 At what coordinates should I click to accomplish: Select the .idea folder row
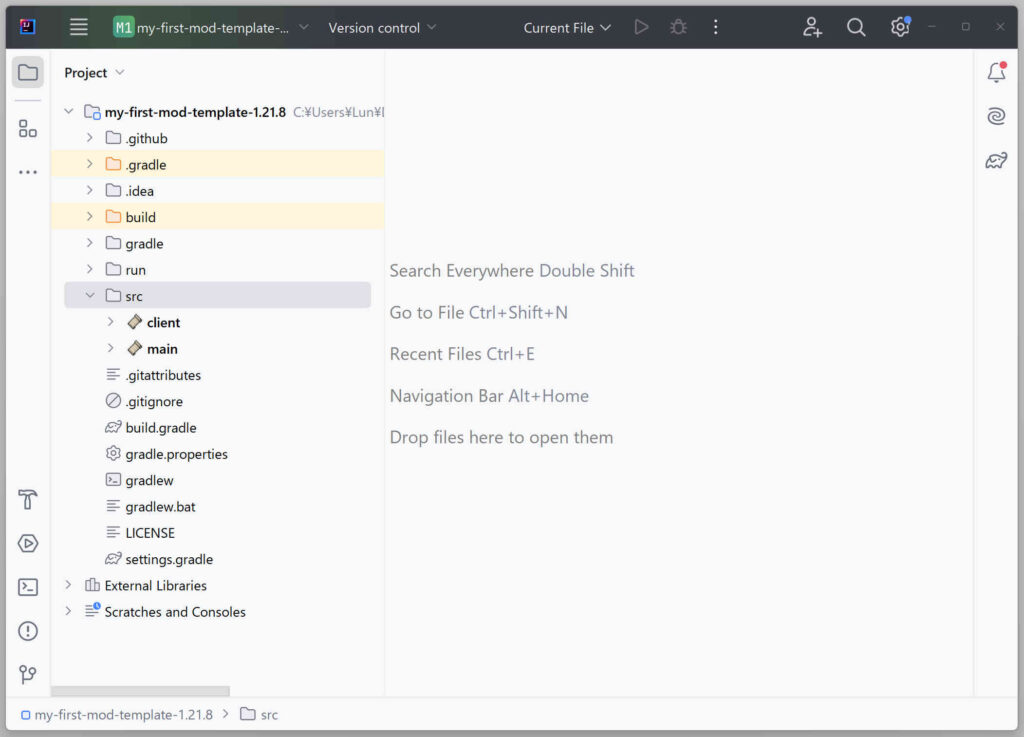(x=217, y=191)
